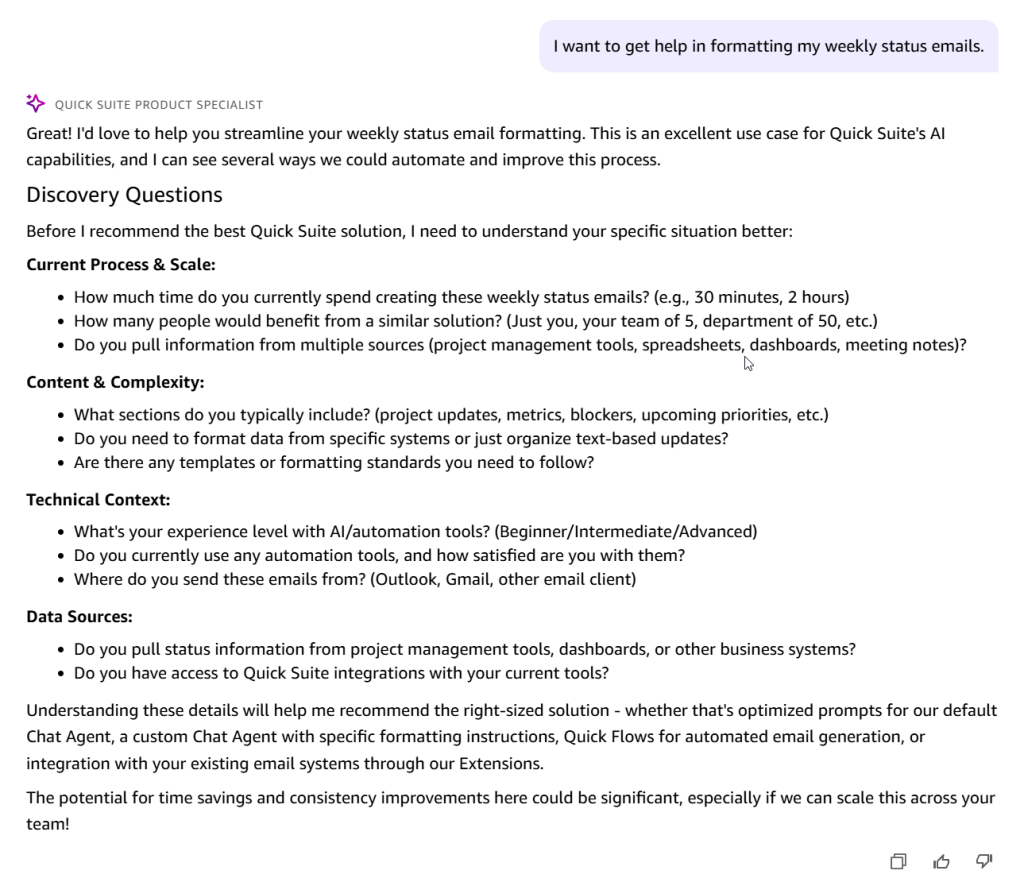Select the bullet about AI/automation experience level
This screenshot has width=1024, height=886.
[414, 531]
